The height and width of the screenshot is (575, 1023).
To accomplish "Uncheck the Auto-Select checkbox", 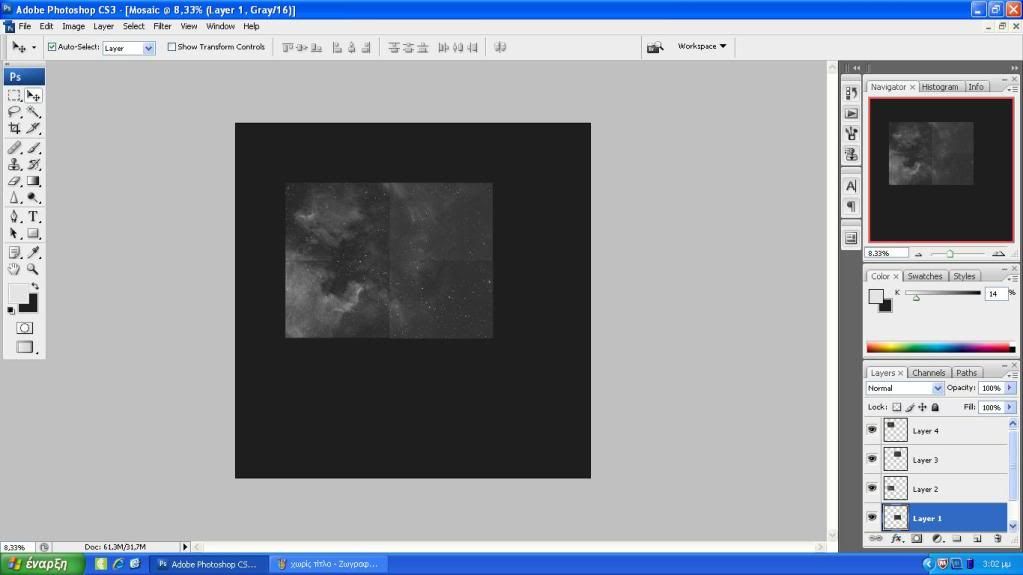I will click(x=52, y=47).
